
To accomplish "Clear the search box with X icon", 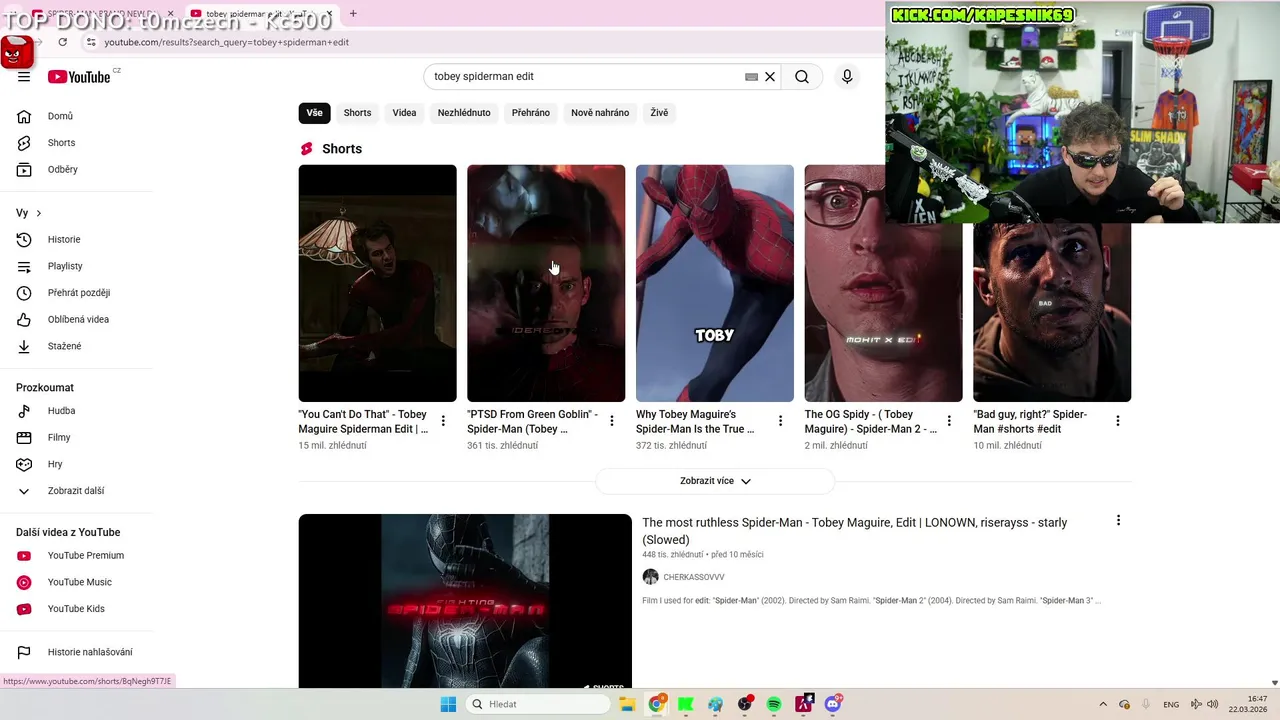I will pos(770,77).
